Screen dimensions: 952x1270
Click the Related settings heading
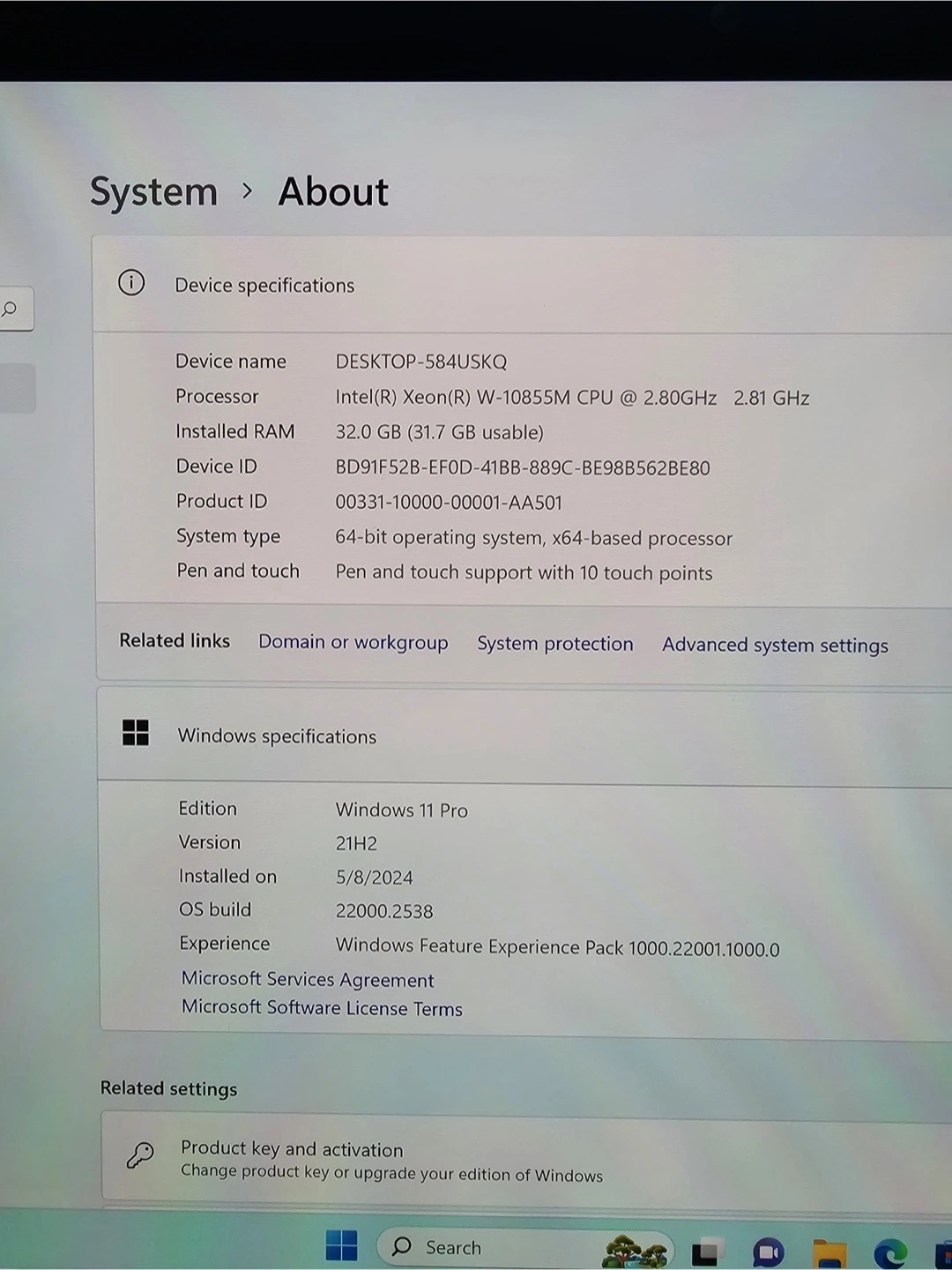(168, 1088)
